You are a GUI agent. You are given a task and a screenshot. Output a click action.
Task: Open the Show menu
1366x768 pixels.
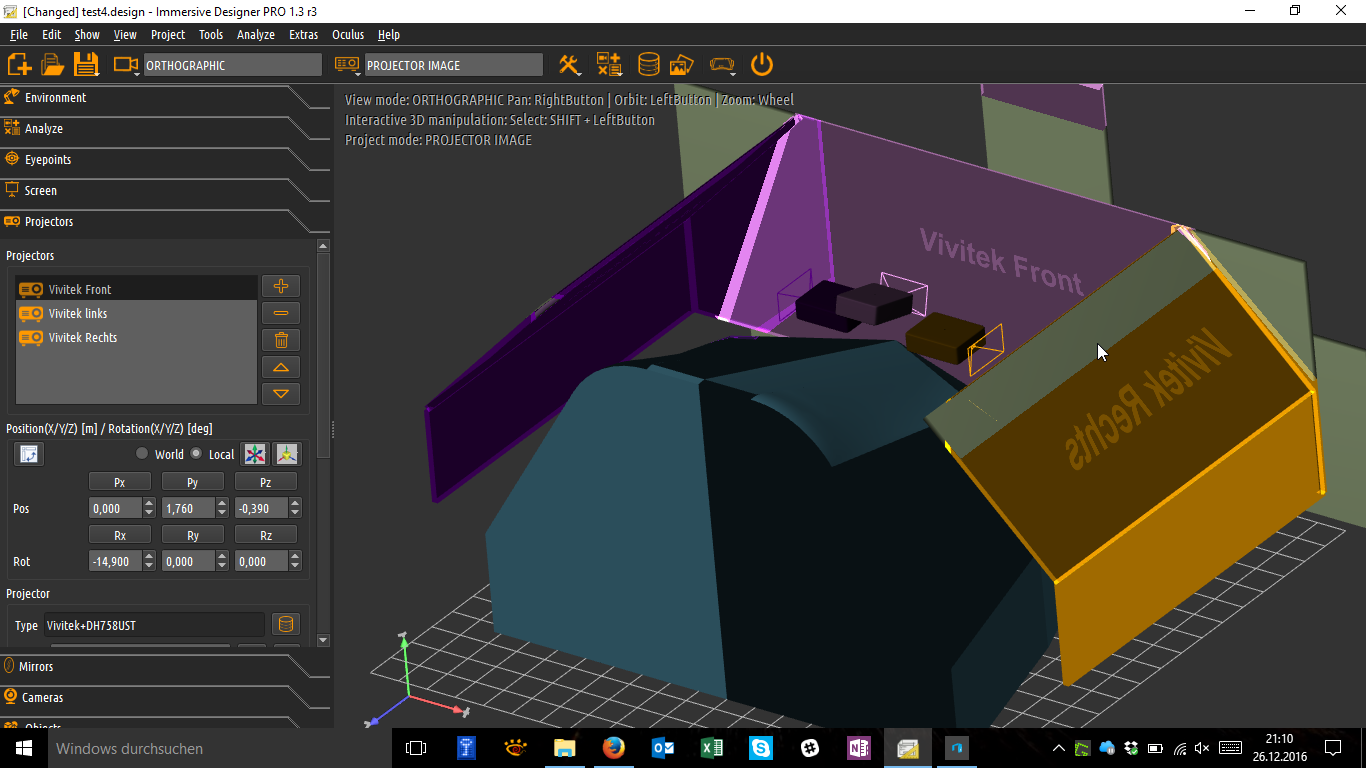(x=87, y=34)
